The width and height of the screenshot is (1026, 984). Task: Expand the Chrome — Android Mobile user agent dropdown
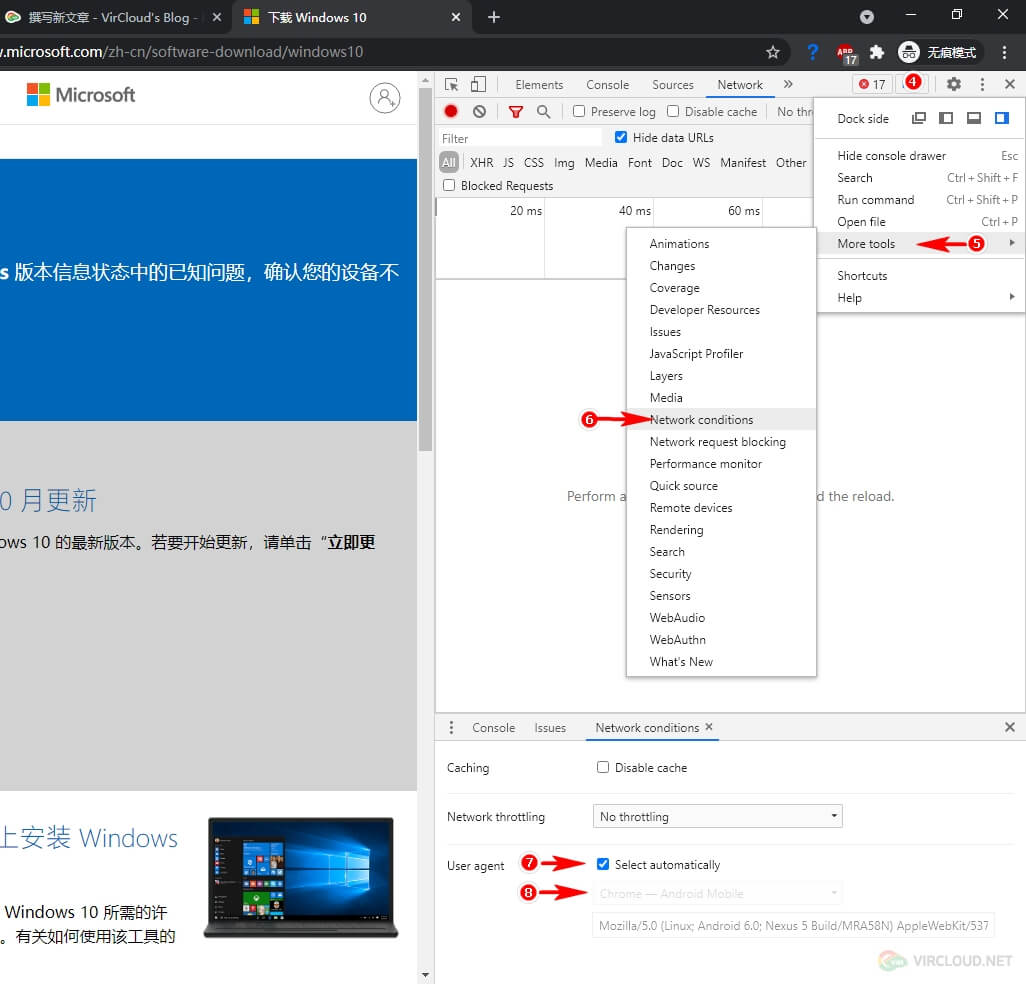coord(717,893)
